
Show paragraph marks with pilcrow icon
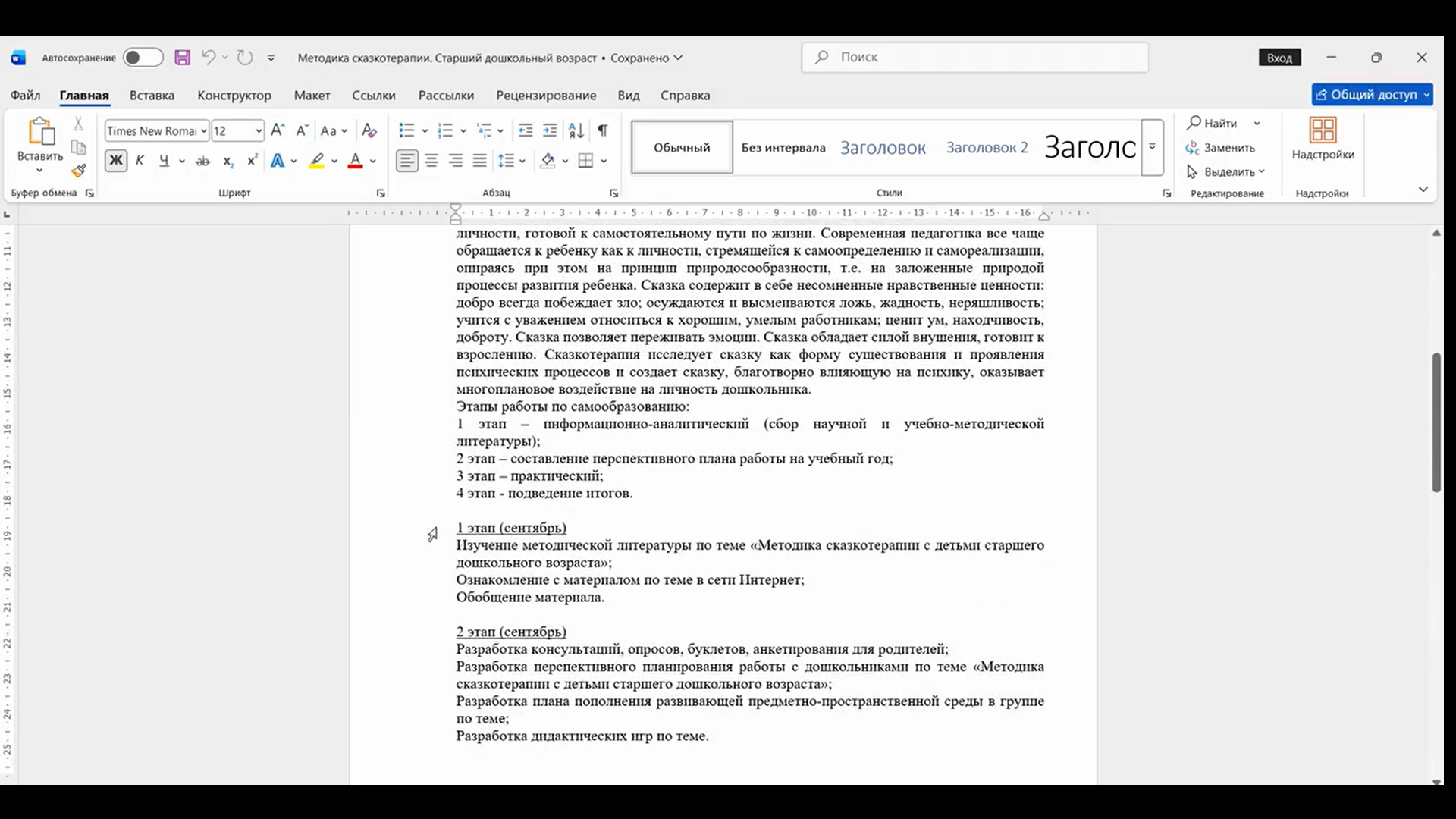click(x=602, y=130)
